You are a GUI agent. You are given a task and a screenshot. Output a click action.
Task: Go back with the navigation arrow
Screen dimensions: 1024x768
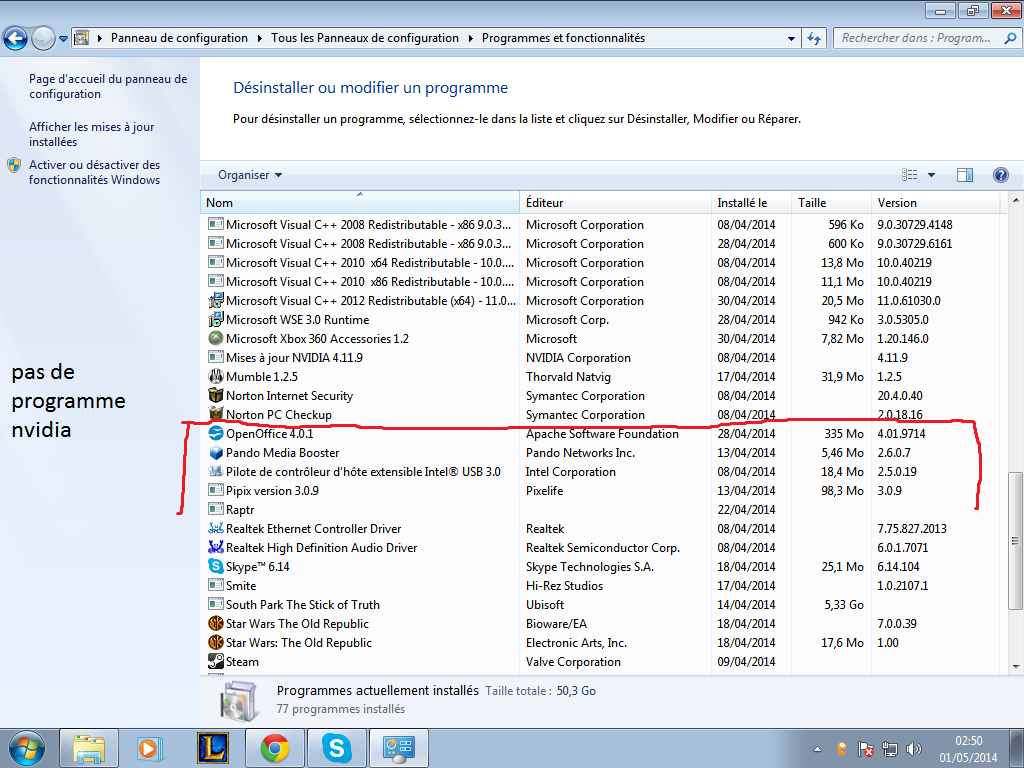click(15, 38)
